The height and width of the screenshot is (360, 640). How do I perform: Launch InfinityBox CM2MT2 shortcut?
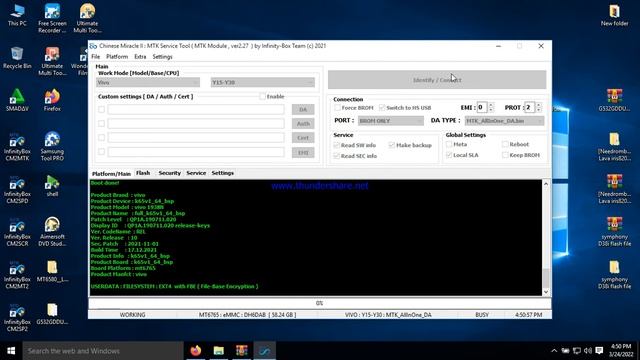click(x=17, y=275)
